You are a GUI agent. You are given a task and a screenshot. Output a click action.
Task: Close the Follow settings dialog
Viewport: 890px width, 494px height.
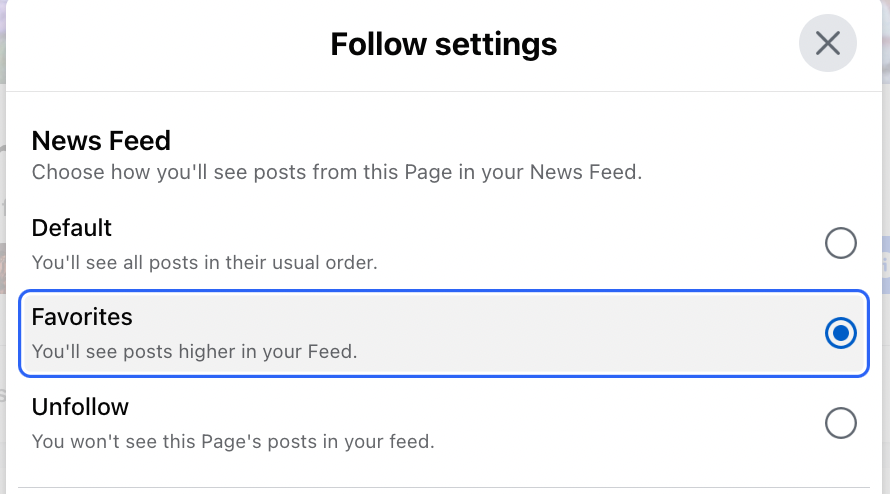pyautogui.click(x=828, y=43)
